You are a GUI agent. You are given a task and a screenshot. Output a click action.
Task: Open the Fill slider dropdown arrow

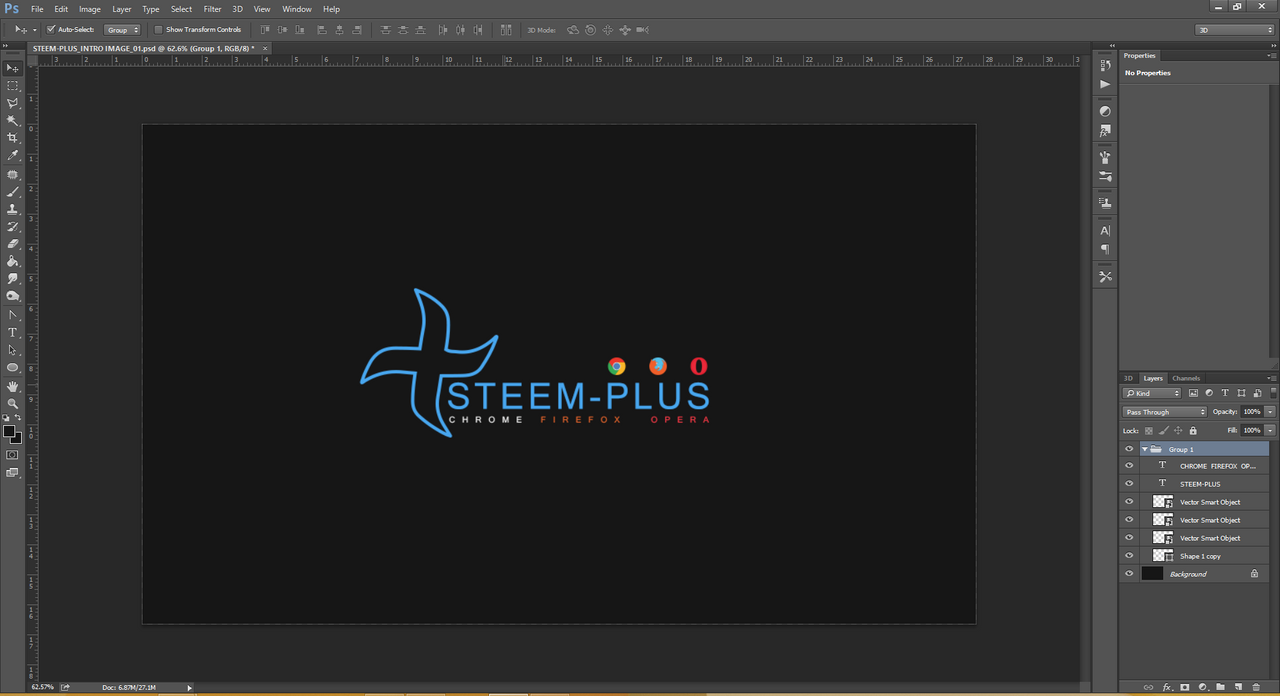click(x=1270, y=430)
